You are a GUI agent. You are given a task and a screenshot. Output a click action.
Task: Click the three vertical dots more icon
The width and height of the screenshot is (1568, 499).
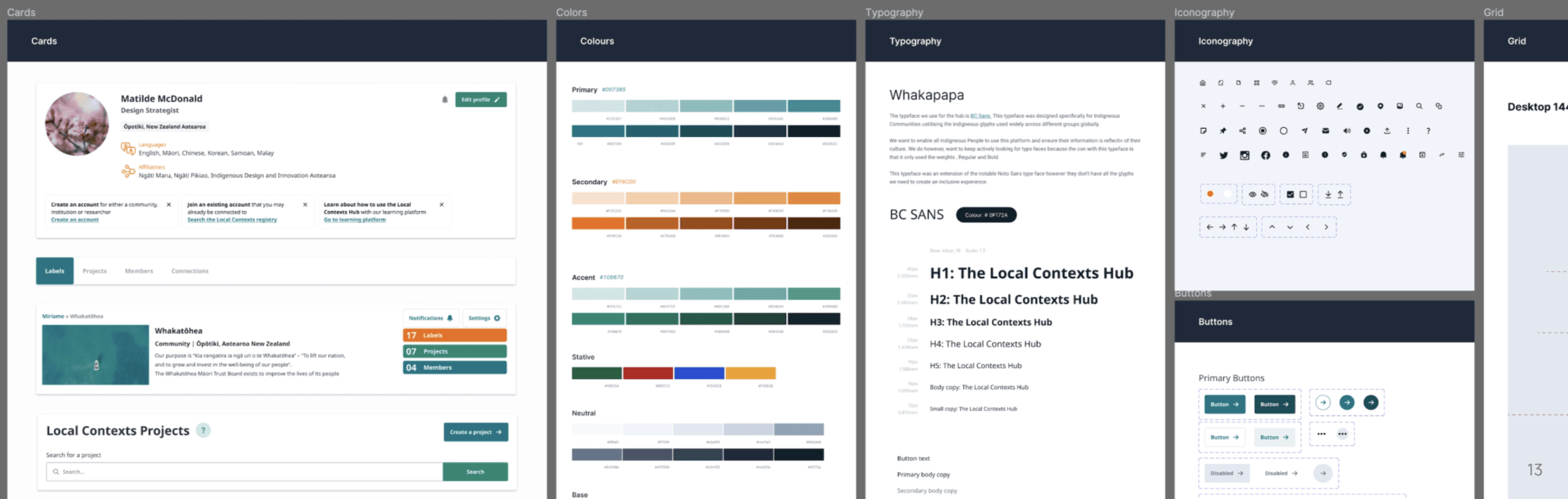1408,131
